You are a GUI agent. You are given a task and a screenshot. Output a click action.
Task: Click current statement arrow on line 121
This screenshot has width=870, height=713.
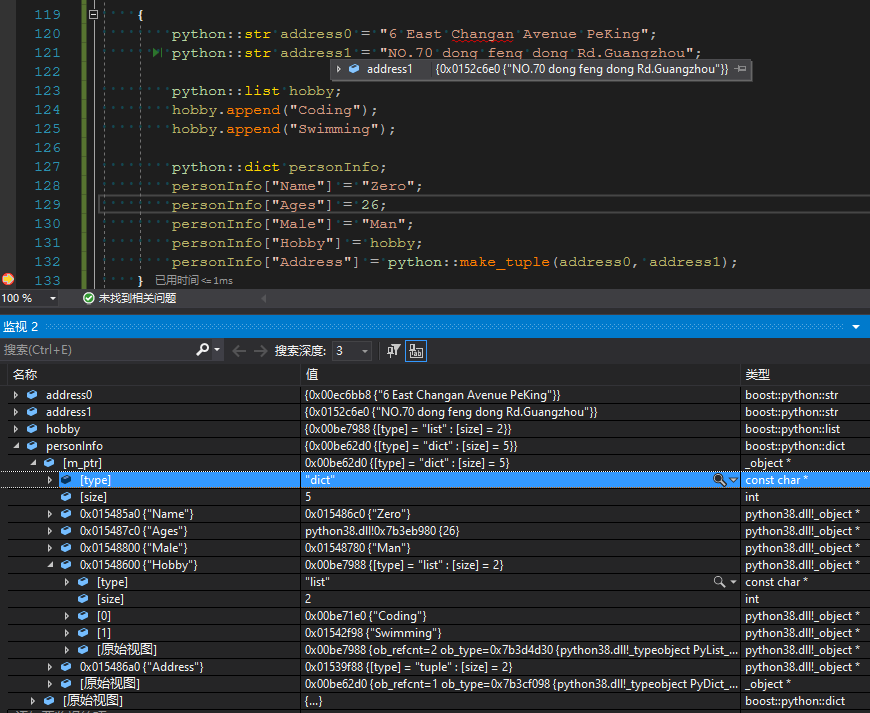click(x=158, y=53)
